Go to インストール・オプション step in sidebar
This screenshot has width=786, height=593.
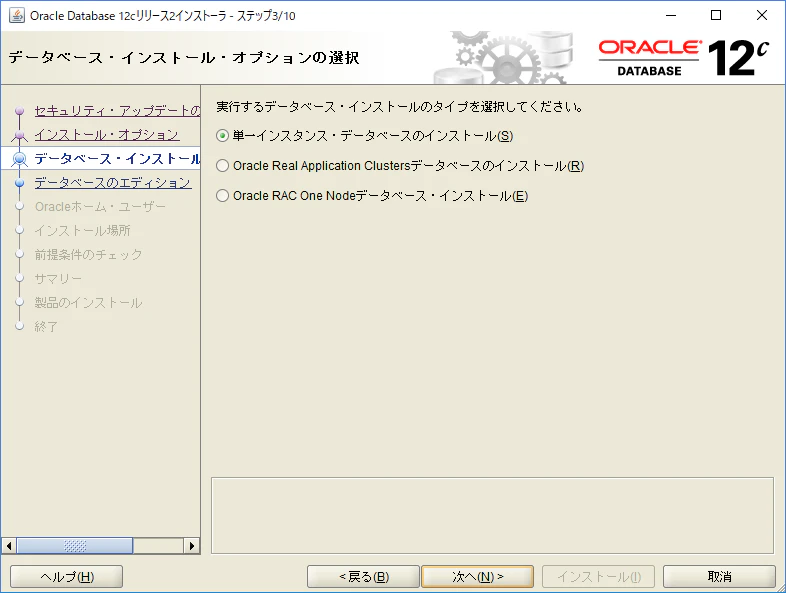(x=107, y=135)
